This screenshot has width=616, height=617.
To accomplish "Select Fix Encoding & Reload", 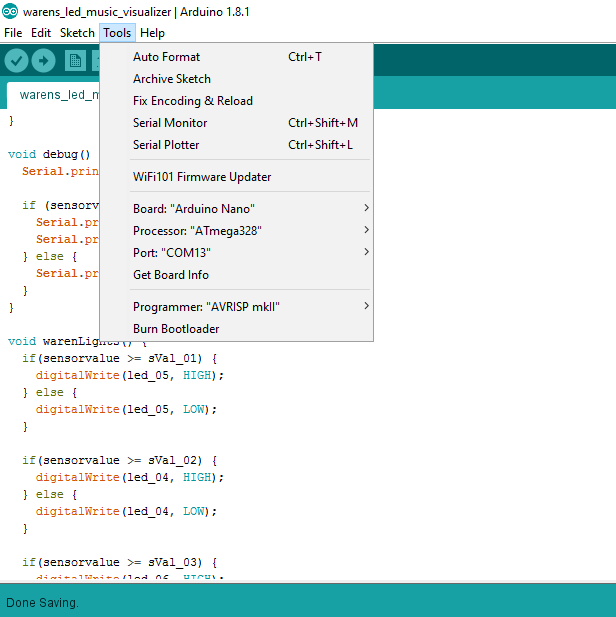I will pos(236,101).
